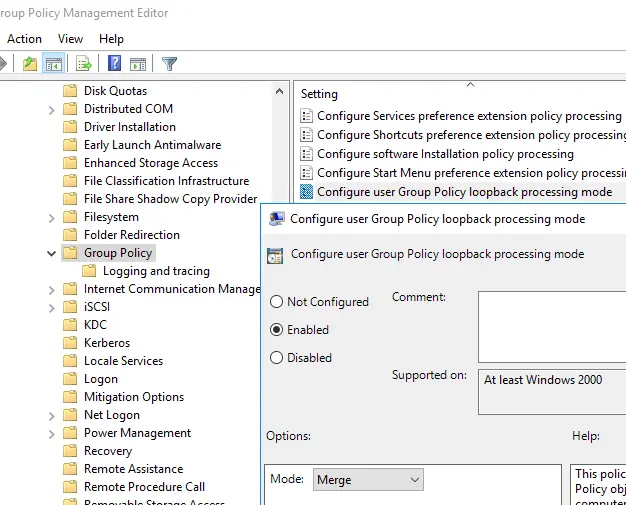The image size is (626, 505).
Task: Click the Disk Quotas folder icon
Action: [70, 91]
